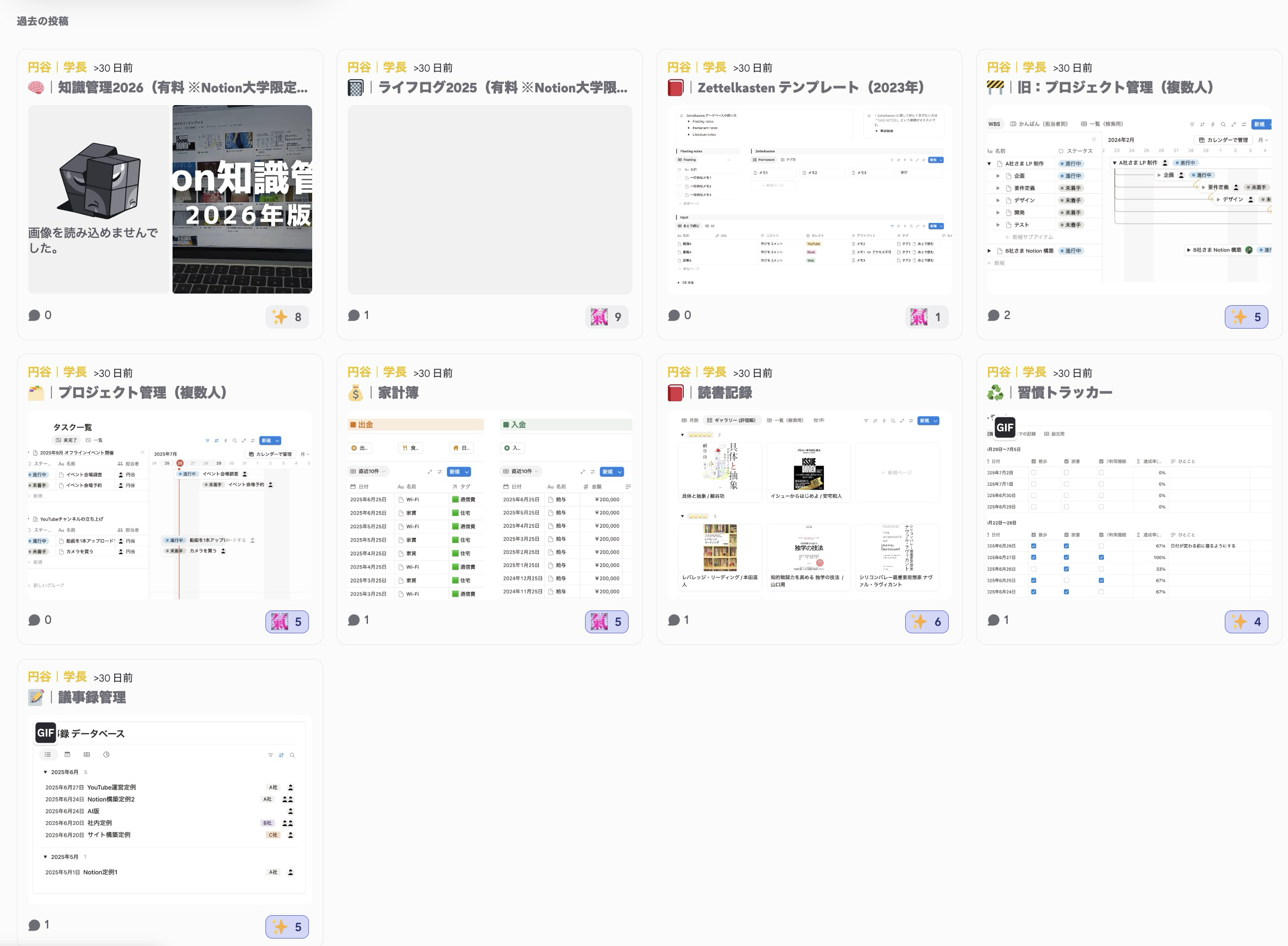This screenshot has height=946, width=1288.
Task: Open comments on 旧：プロジェクト管理 post
Action: [999, 315]
